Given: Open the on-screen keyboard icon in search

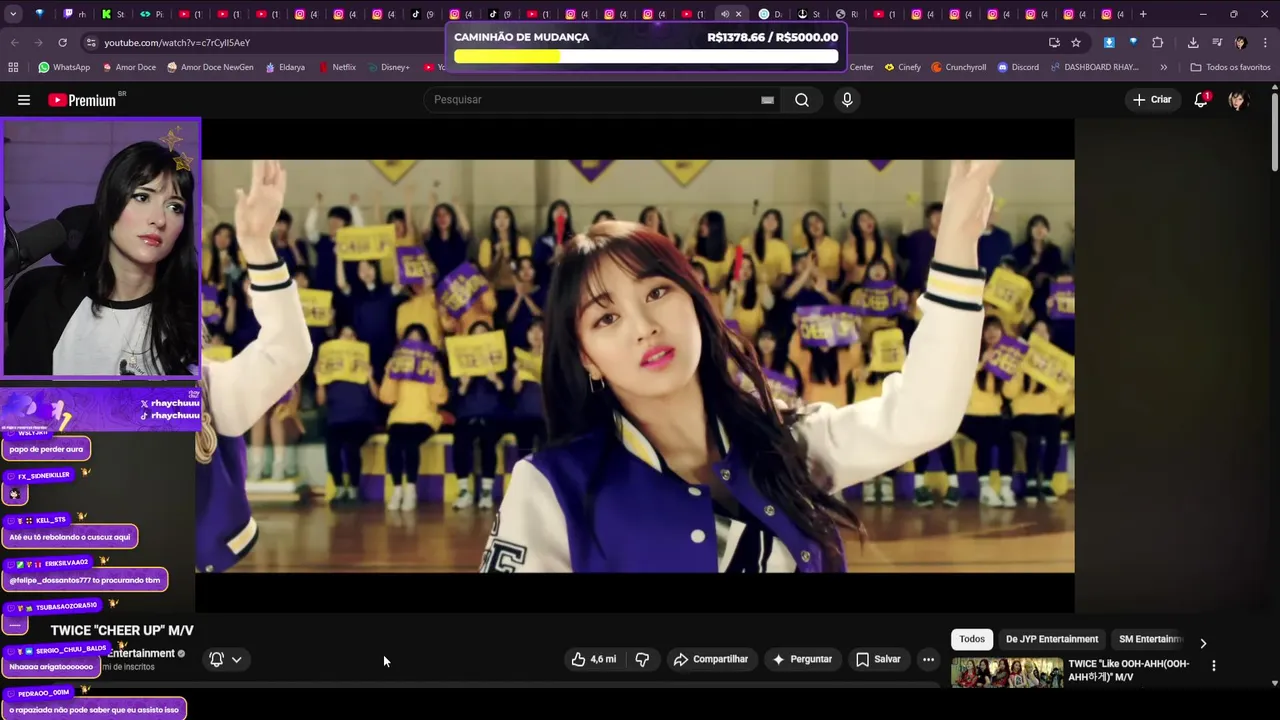Looking at the screenshot, I should coord(767,100).
